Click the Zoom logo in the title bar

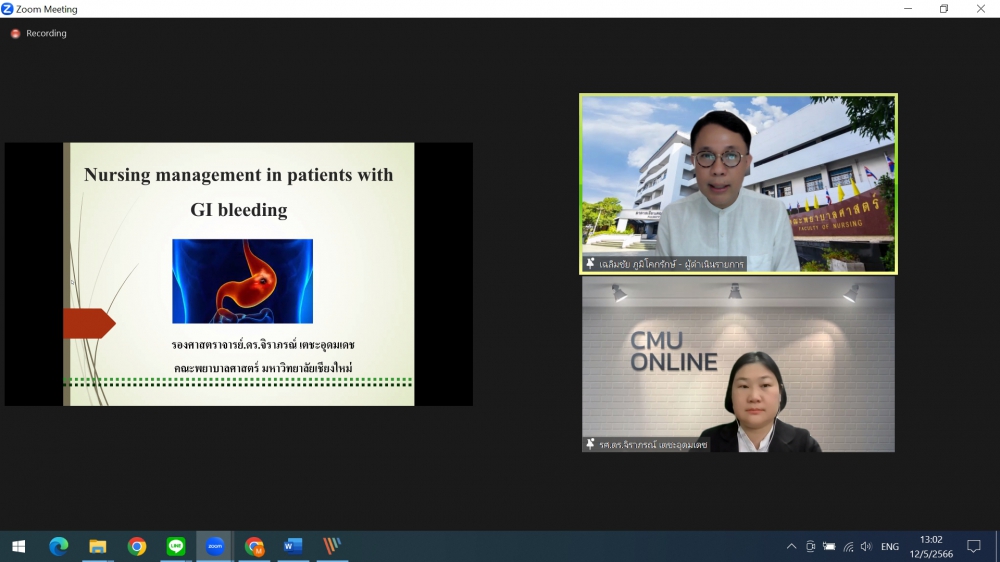7,9
